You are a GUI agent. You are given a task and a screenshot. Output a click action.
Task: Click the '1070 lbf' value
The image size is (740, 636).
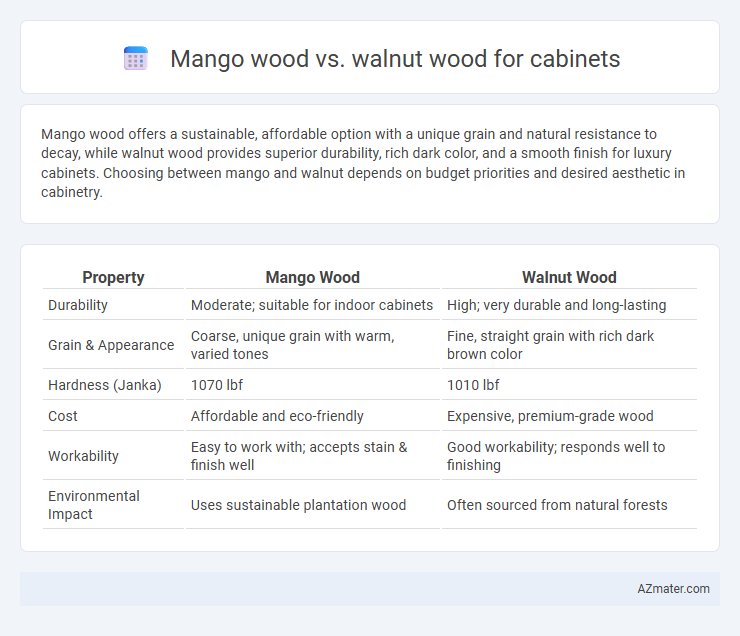[217, 385]
